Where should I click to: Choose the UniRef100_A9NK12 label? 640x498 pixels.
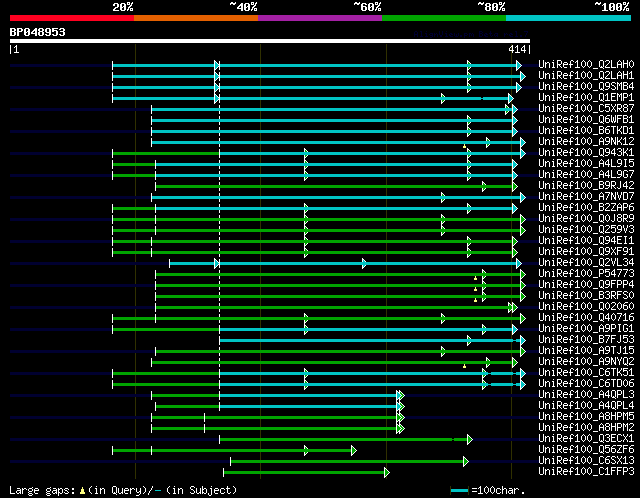[586, 142]
